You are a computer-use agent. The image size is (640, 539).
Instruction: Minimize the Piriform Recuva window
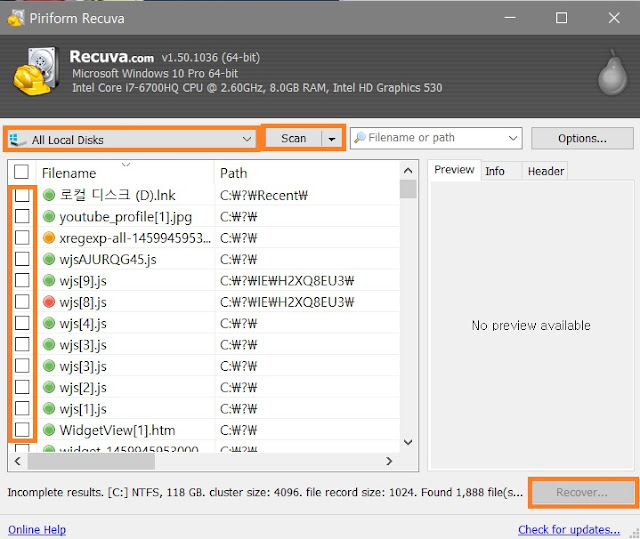(510, 18)
